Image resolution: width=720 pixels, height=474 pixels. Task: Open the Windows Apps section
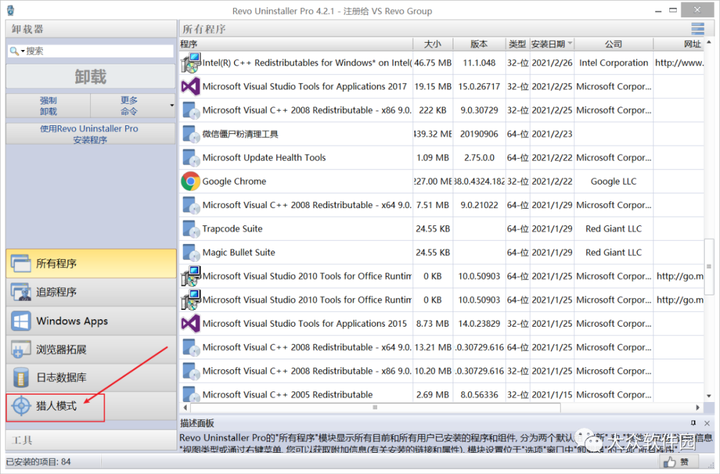[91, 321]
